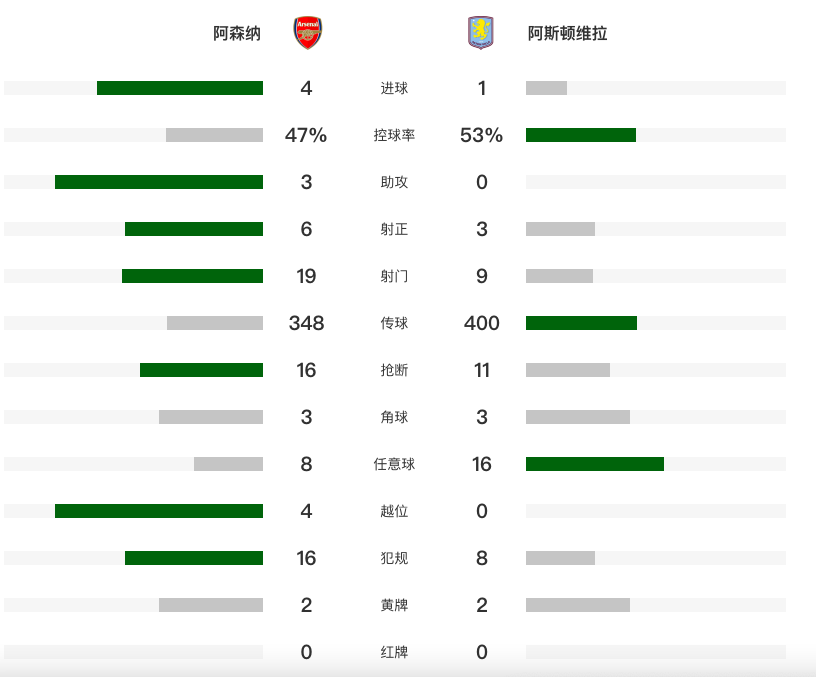Click Aston Villa's 53% possession value

click(x=481, y=135)
